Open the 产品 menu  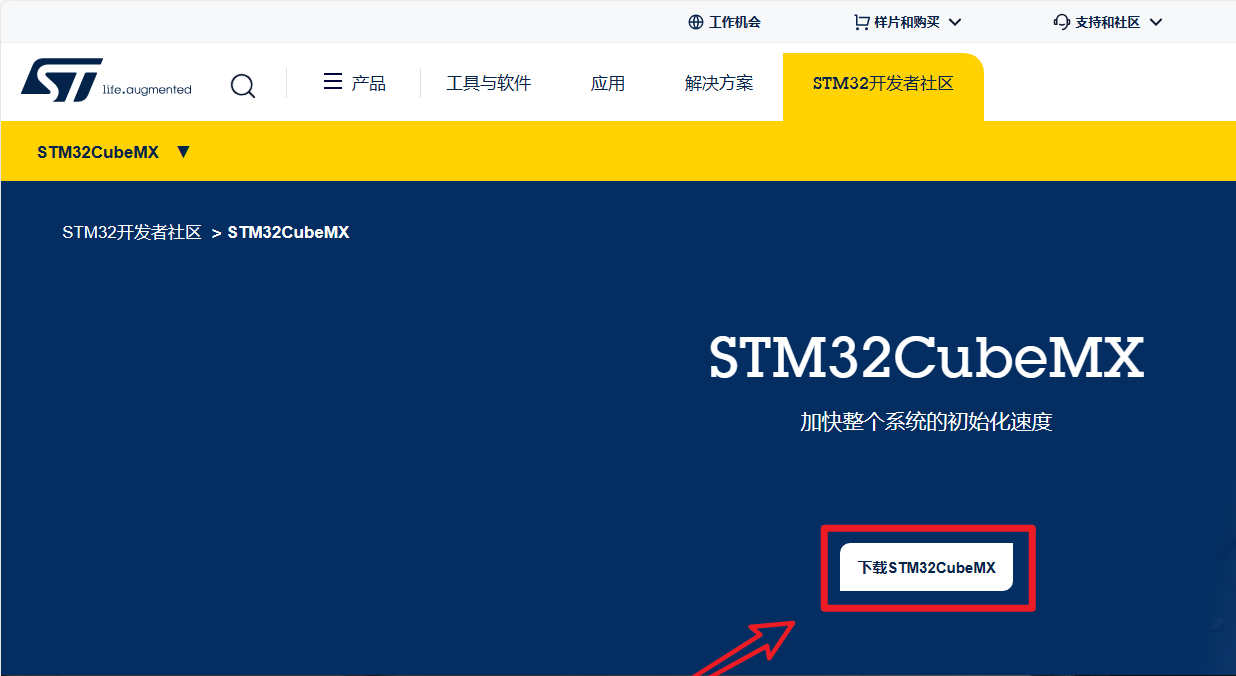(369, 83)
